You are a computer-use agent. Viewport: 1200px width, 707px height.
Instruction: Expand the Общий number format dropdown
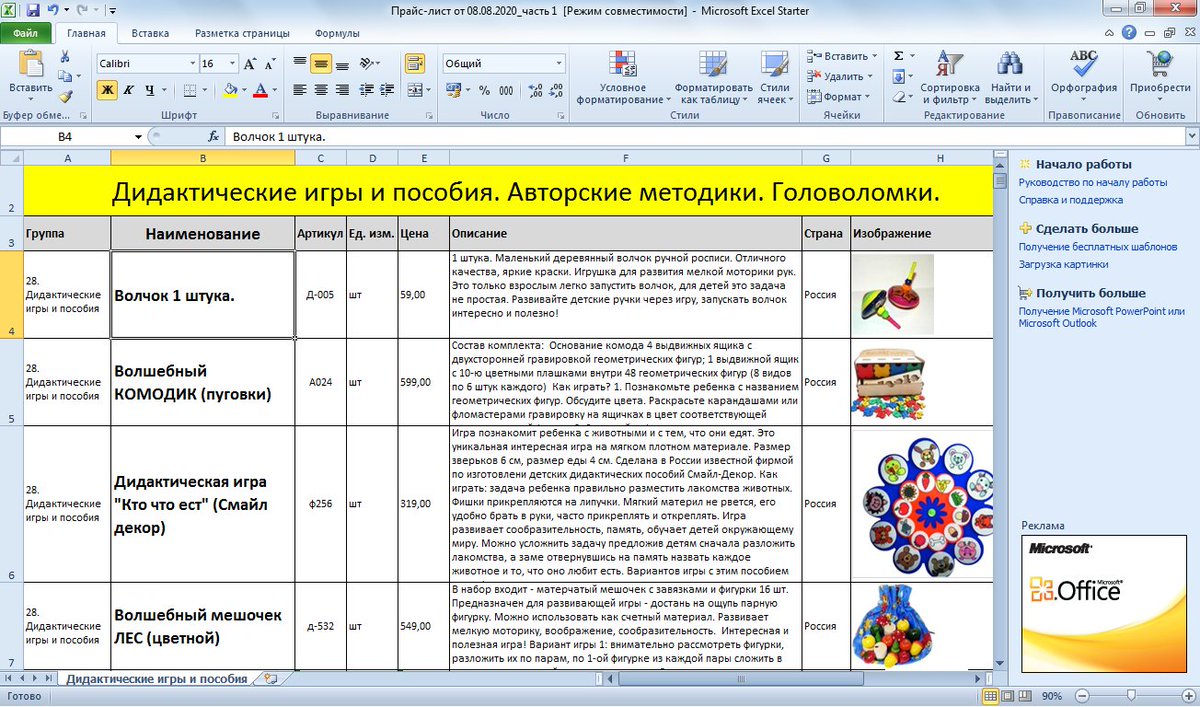click(x=559, y=64)
